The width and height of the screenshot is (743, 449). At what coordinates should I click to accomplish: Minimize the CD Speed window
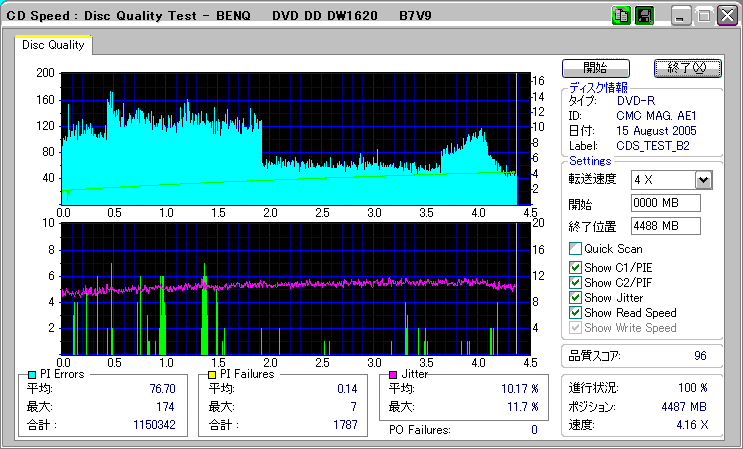pos(682,16)
